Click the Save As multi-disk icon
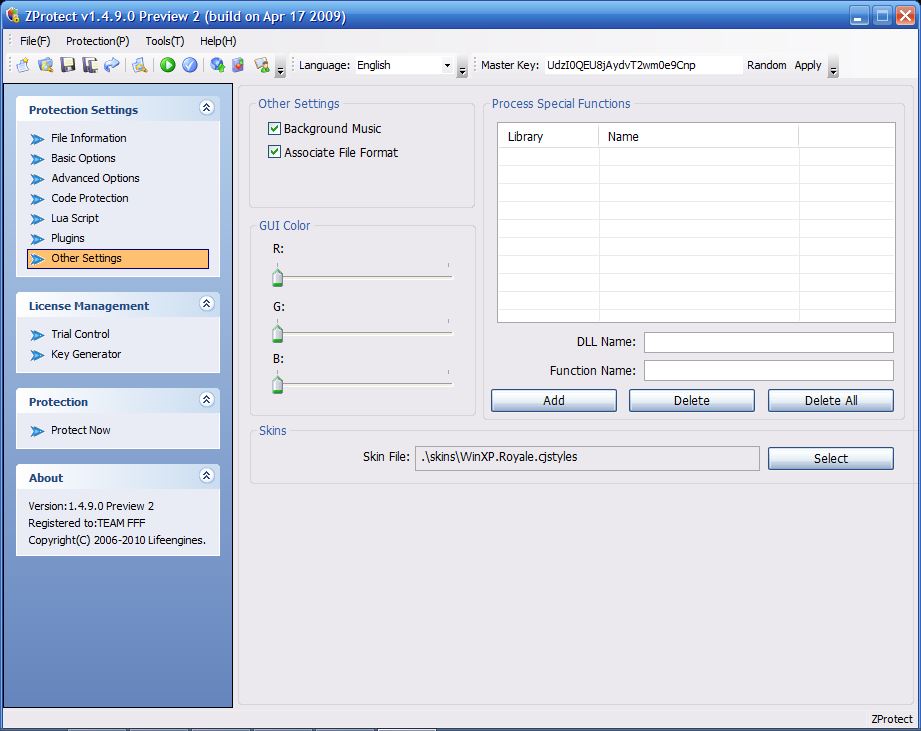The width and height of the screenshot is (921, 731). coord(89,65)
